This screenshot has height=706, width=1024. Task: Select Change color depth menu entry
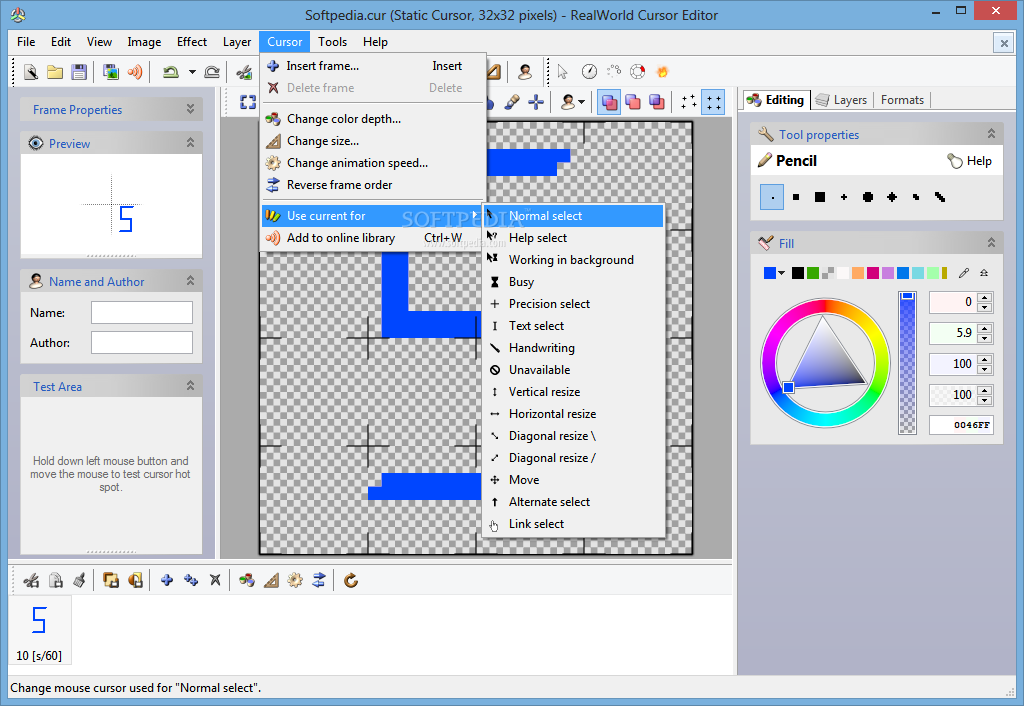(374, 119)
